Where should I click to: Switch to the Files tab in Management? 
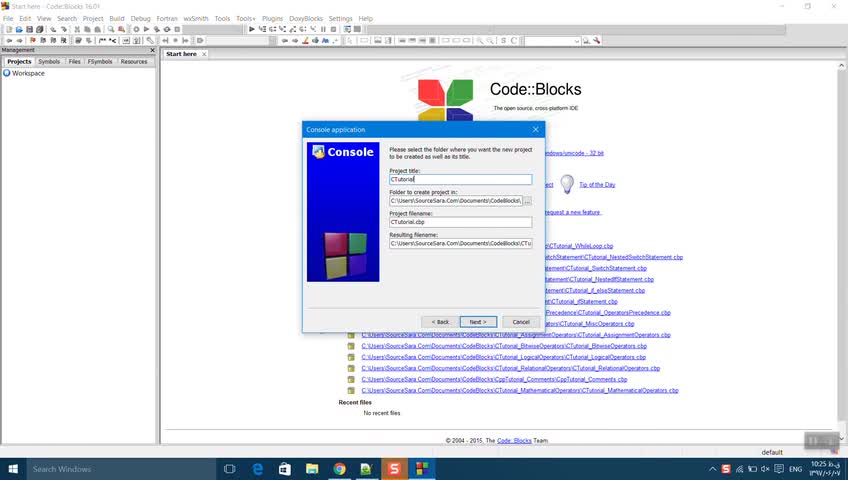(x=74, y=62)
